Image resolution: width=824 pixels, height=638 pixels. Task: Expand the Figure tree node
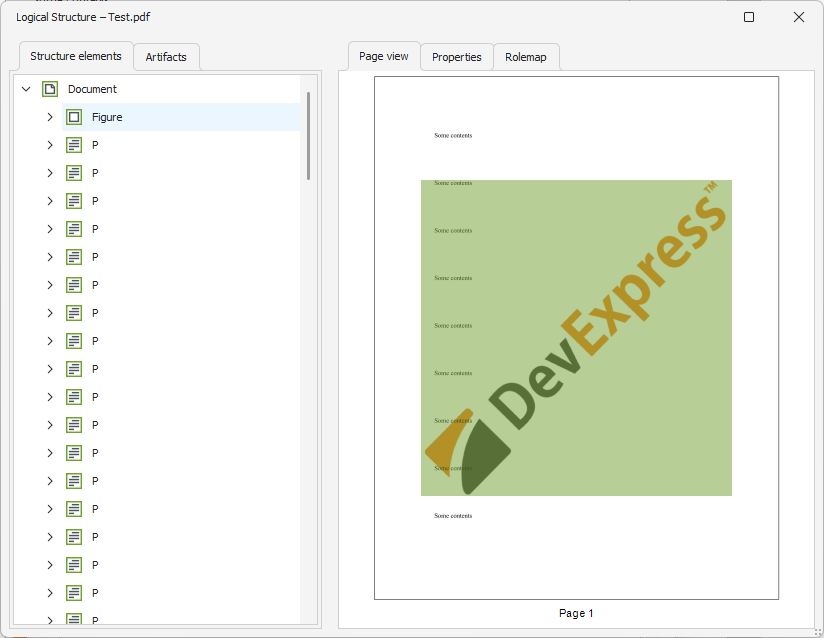(50, 116)
